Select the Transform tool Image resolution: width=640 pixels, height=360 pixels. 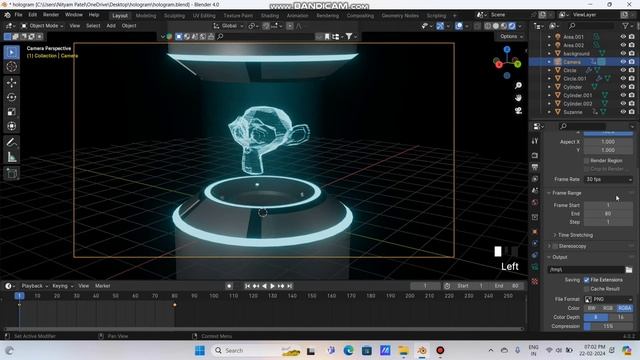click(x=11, y=126)
